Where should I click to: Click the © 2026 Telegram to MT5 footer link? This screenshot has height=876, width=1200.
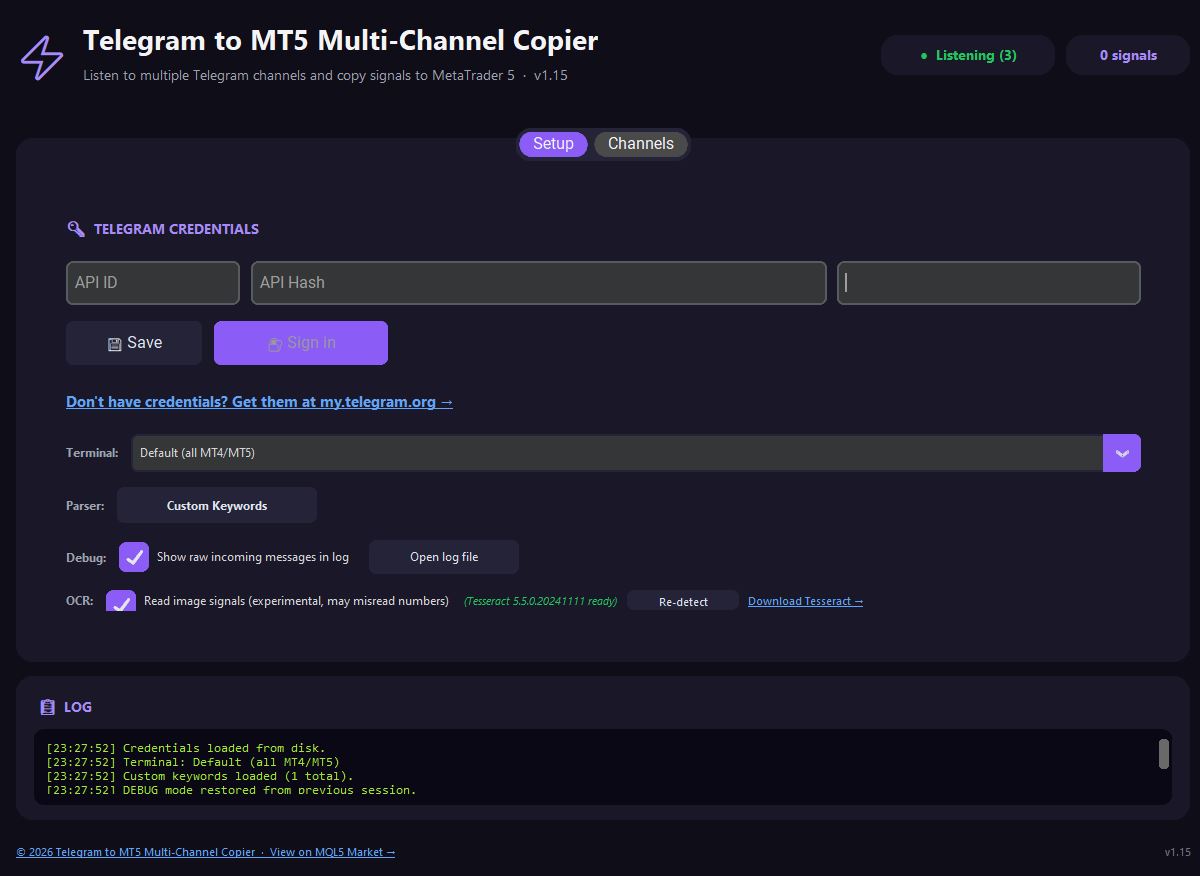click(x=136, y=852)
